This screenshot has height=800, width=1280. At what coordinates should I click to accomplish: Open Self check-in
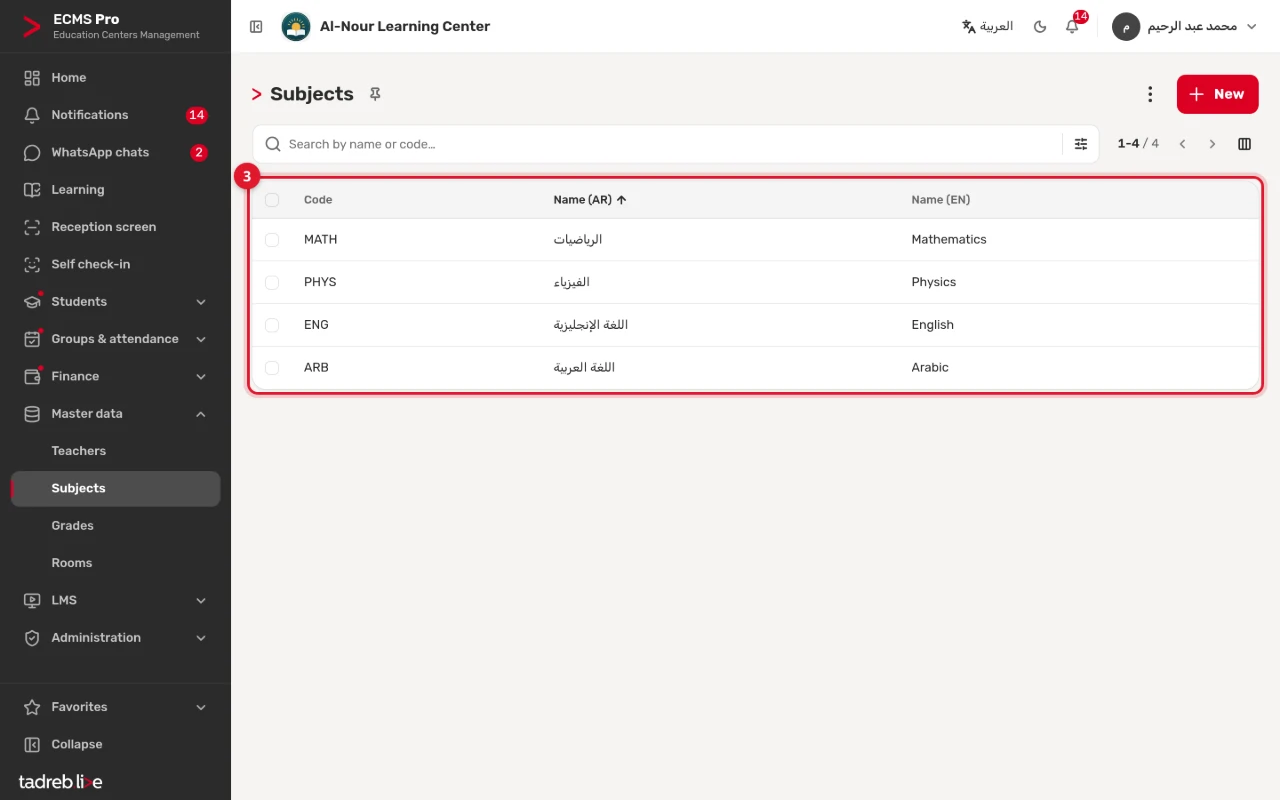[x=115, y=264]
